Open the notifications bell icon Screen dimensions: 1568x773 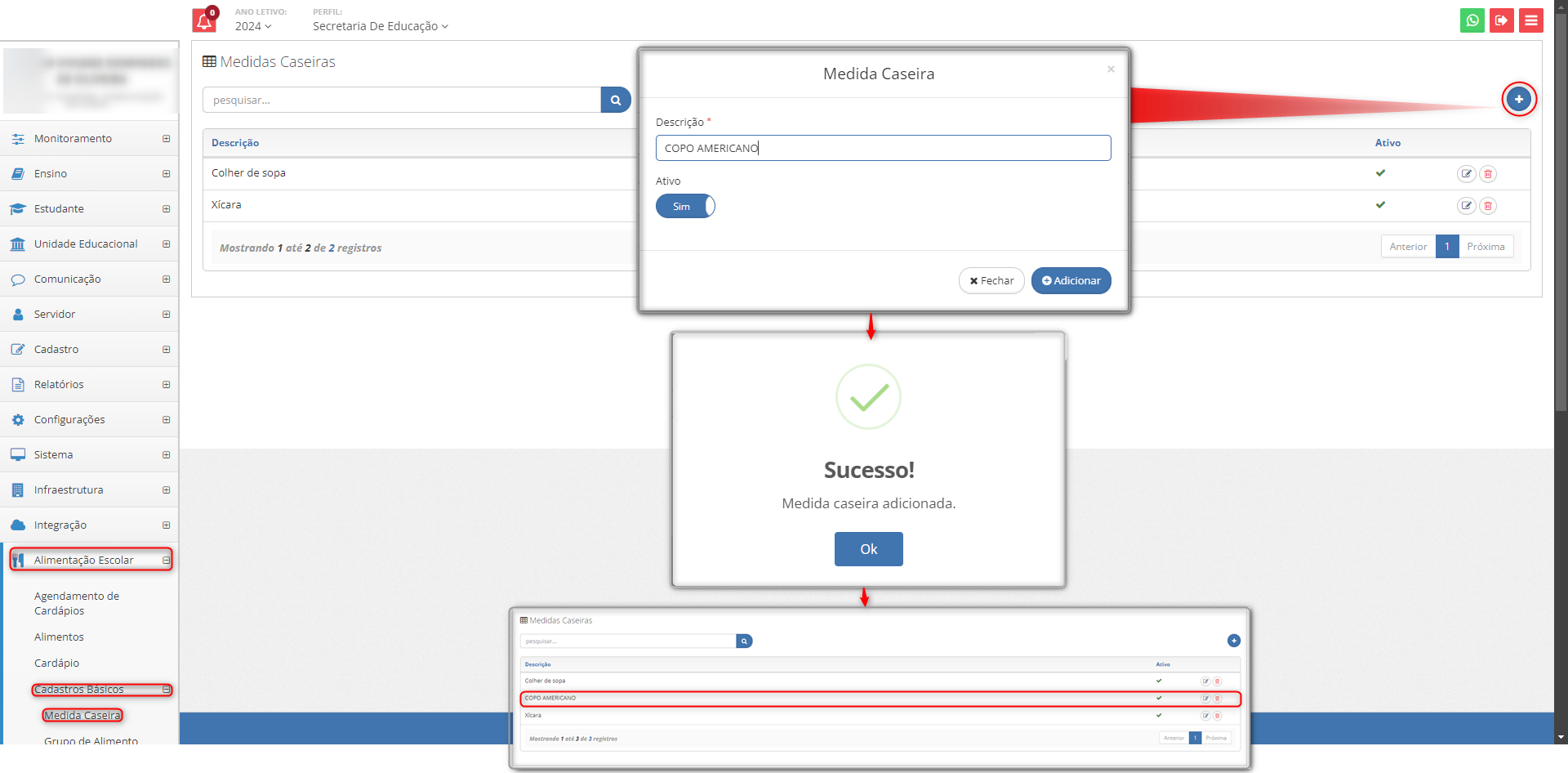(204, 20)
